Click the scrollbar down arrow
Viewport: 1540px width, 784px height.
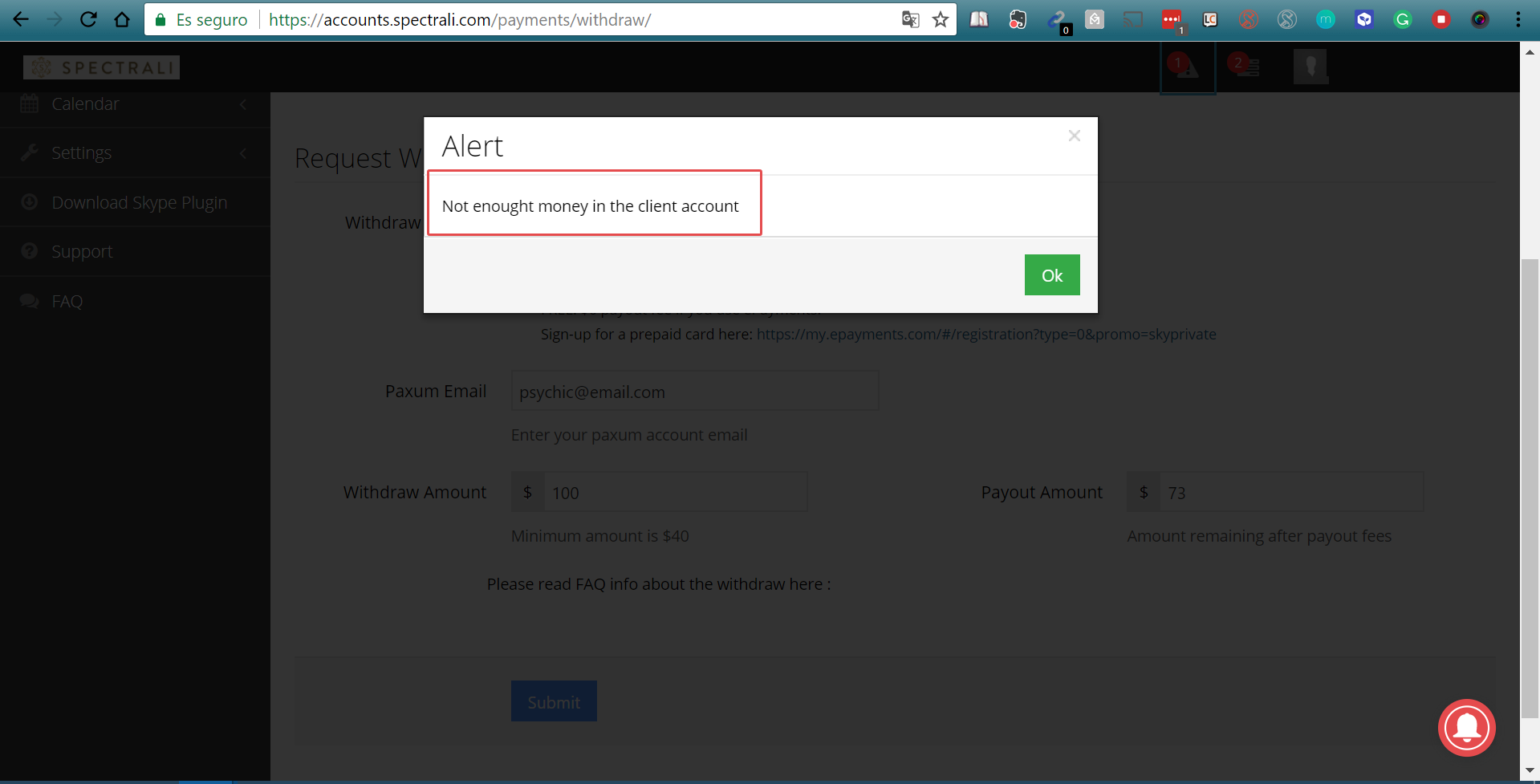tap(1530, 770)
